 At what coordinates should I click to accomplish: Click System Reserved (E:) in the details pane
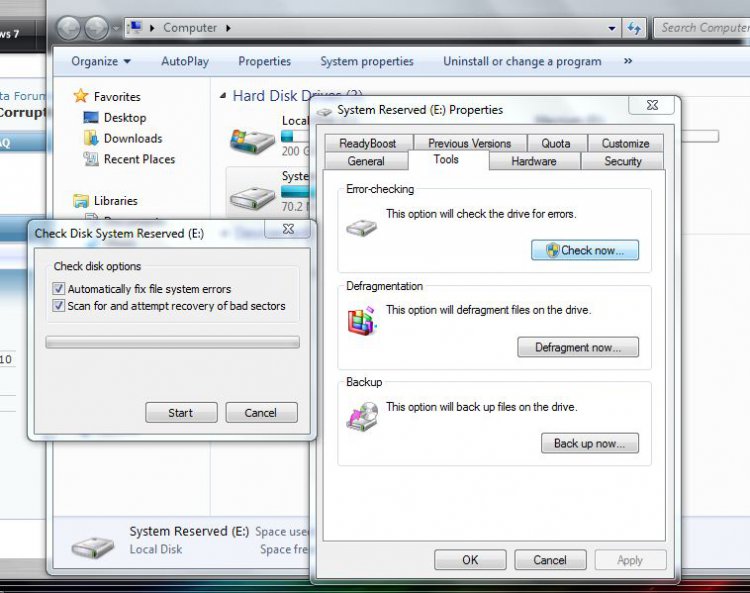pyautogui.click(x=189, y=531)
